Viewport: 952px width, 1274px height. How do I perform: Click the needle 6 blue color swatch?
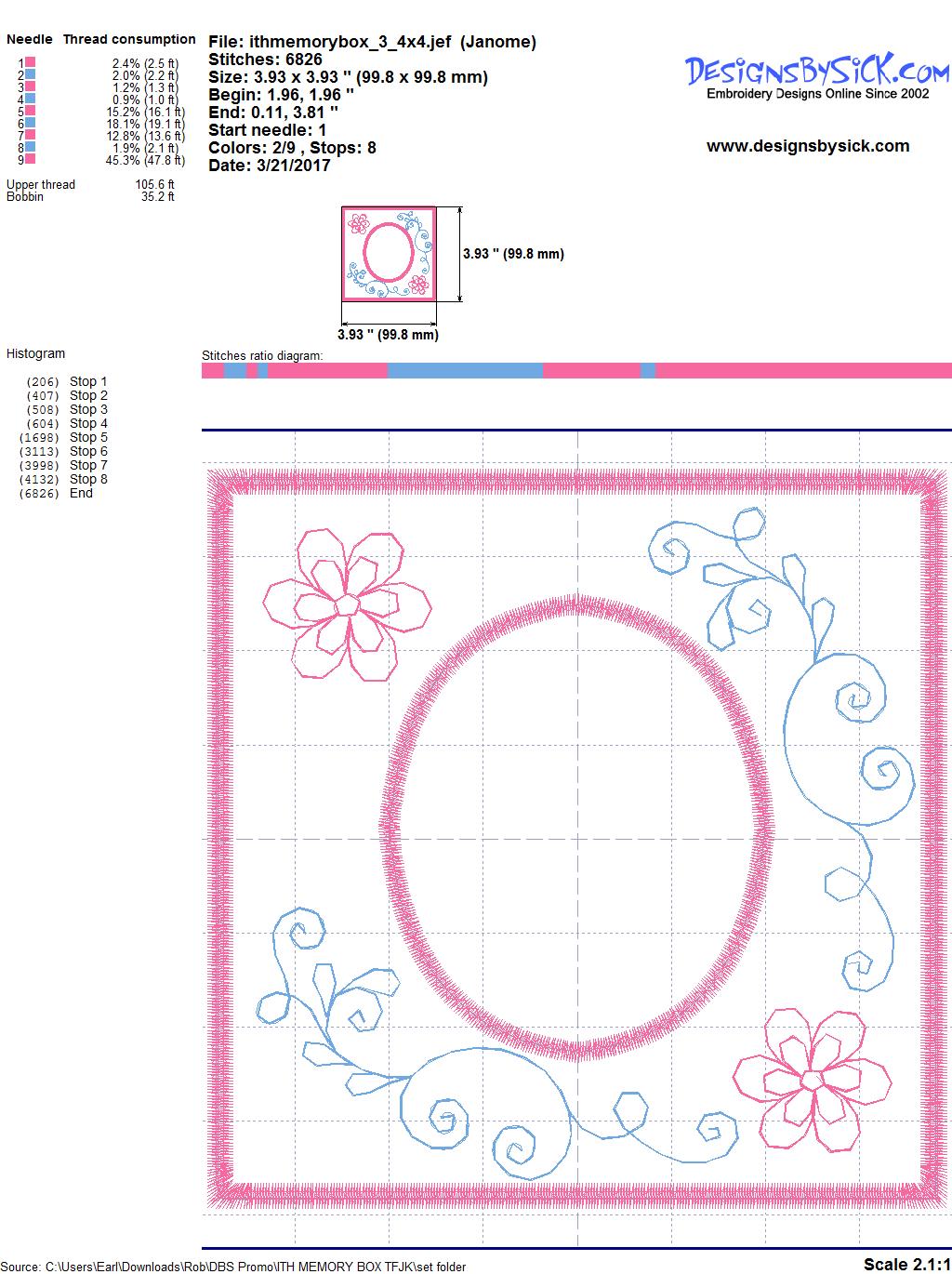(30, 123)
